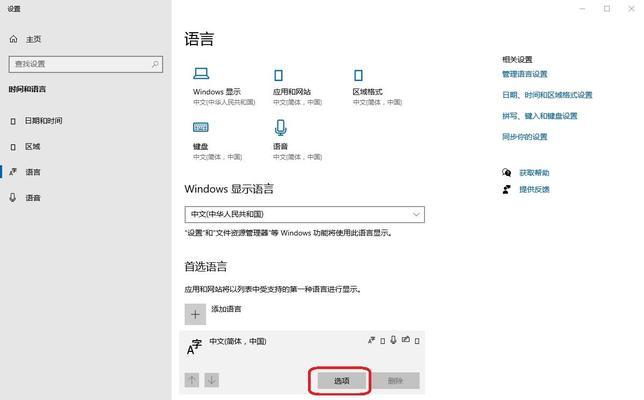Click the 提供反馈 link
The image size is (644, 400).
click(534, 190)
